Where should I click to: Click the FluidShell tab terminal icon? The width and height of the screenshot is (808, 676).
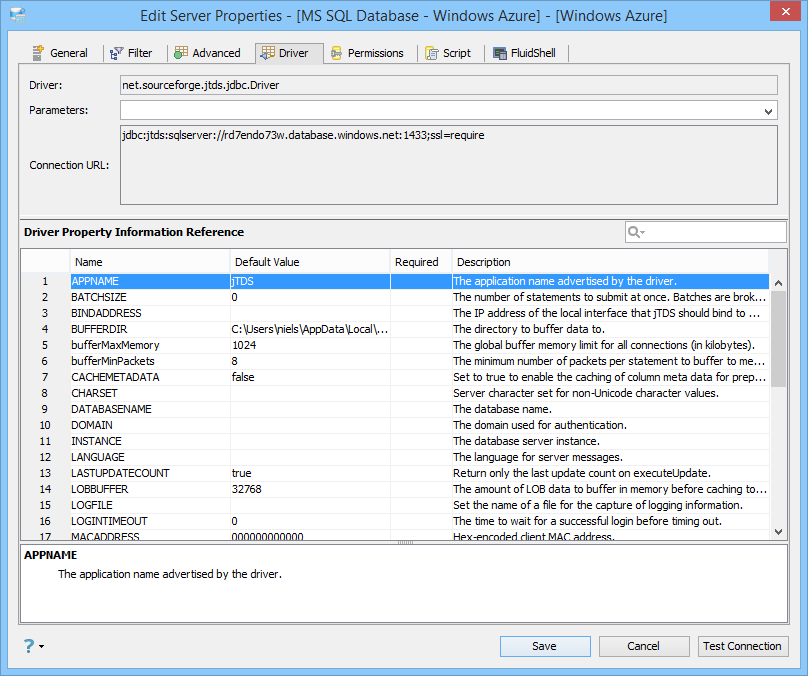[500, 53]
